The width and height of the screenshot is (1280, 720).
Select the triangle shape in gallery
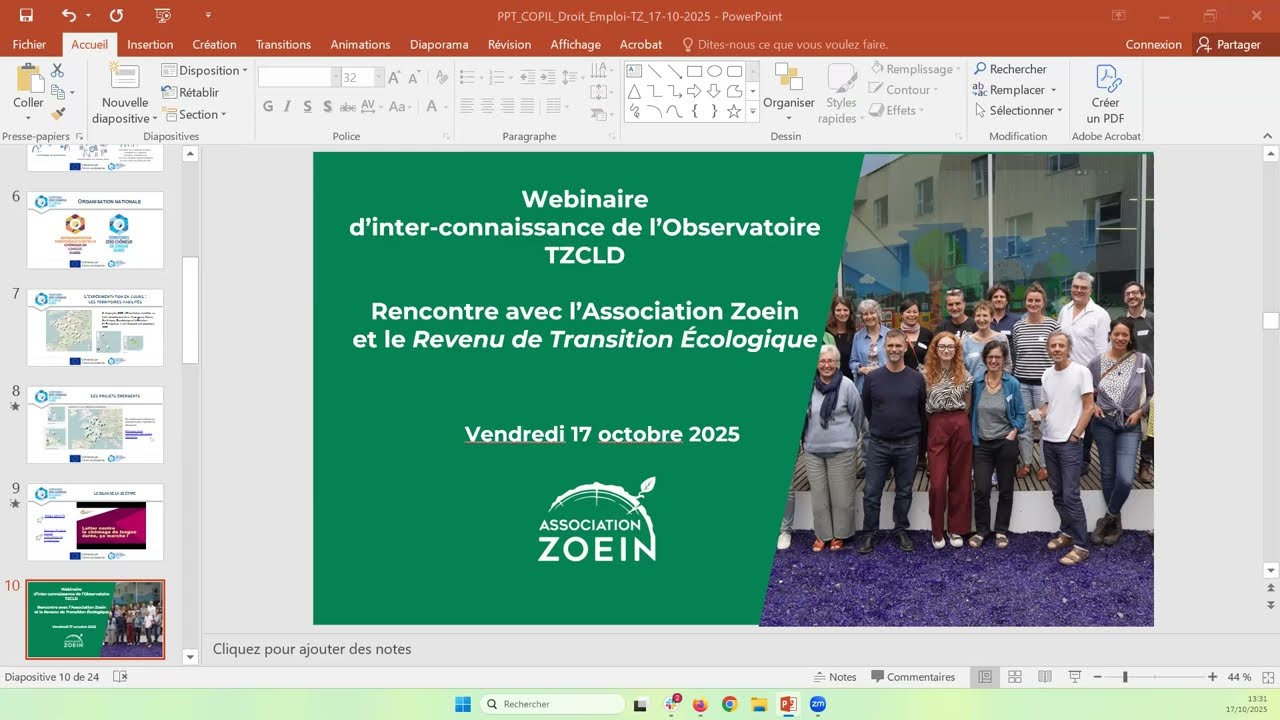pos(634,91)
